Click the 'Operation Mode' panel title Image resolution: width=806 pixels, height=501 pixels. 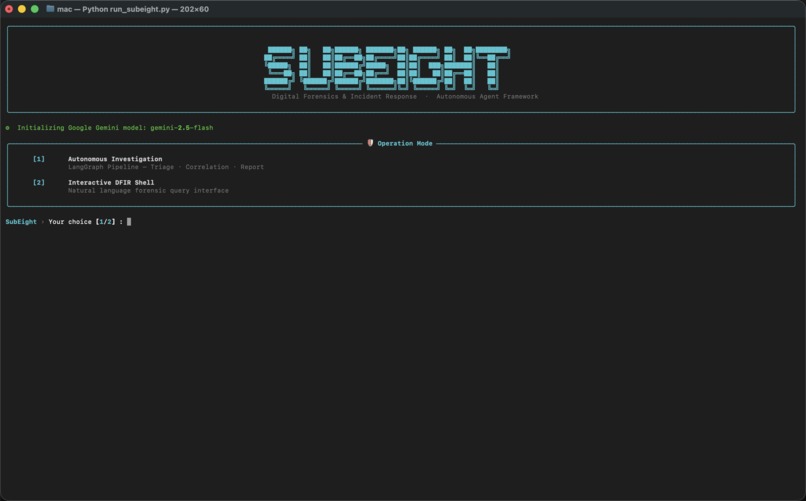tap(405, 143)
